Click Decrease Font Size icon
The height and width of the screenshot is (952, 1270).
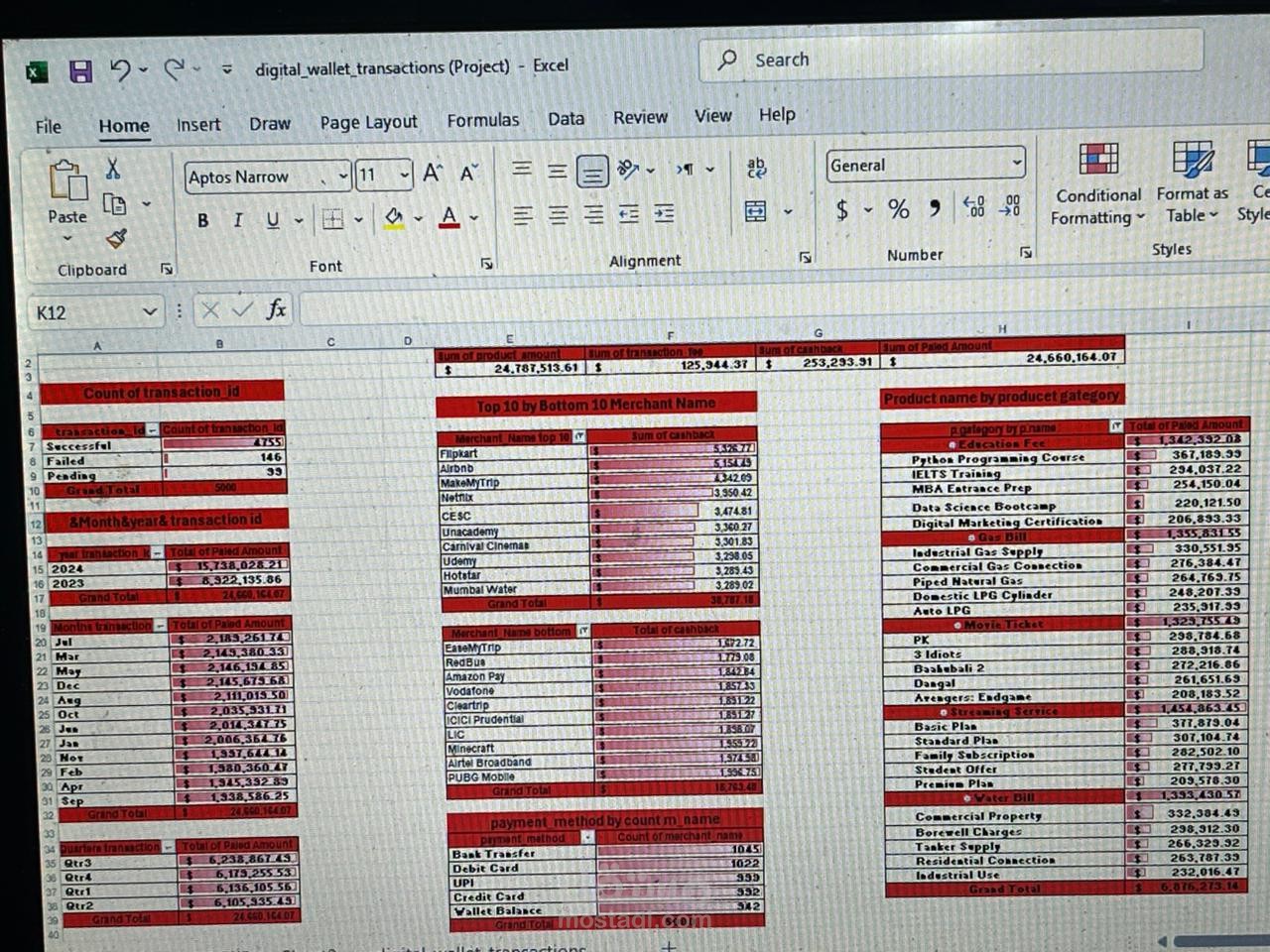[x=468, y=173]
